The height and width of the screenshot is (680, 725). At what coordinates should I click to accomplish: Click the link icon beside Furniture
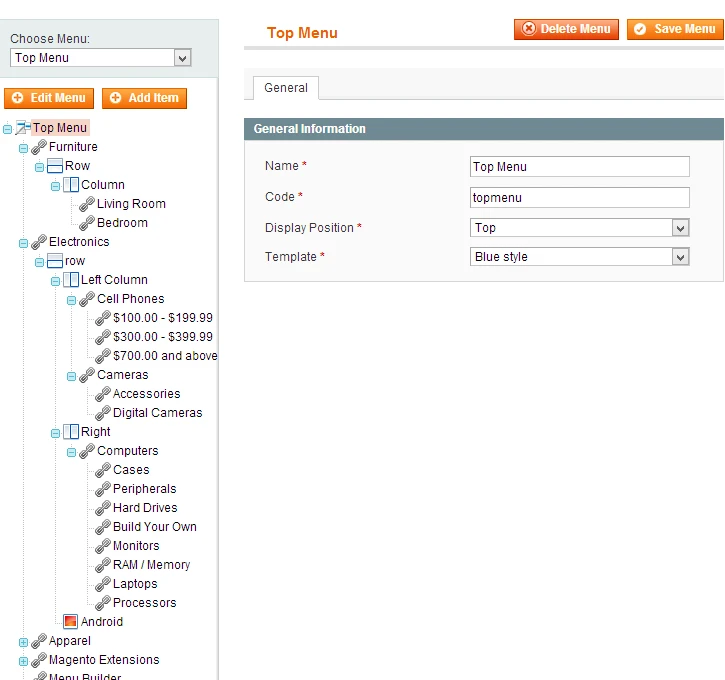39,147
